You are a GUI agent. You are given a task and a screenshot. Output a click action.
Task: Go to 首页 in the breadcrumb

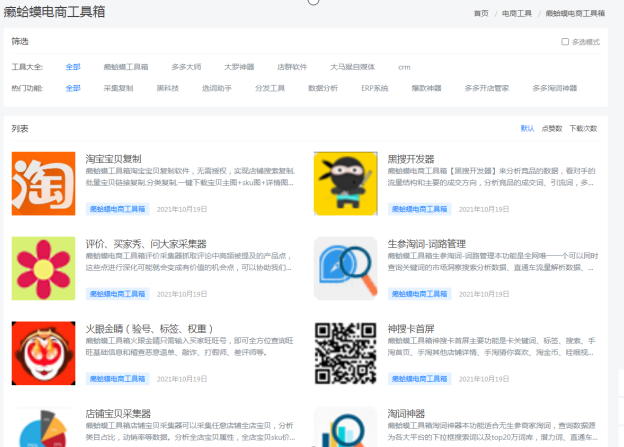point(481,13)
